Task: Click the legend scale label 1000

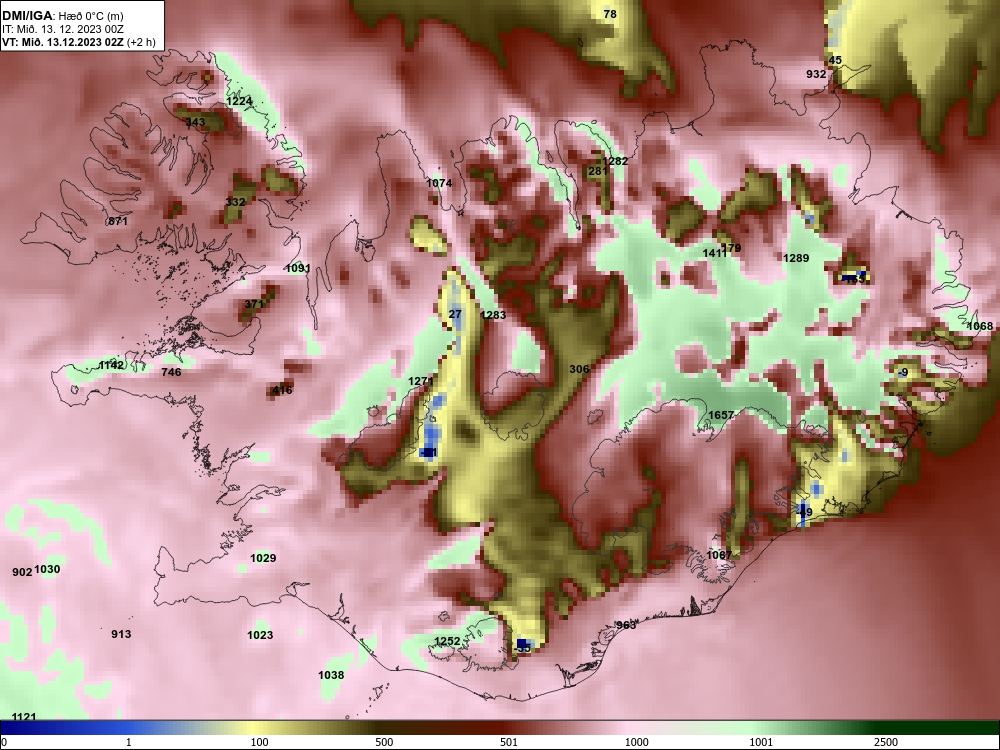Action: (636, 742)
